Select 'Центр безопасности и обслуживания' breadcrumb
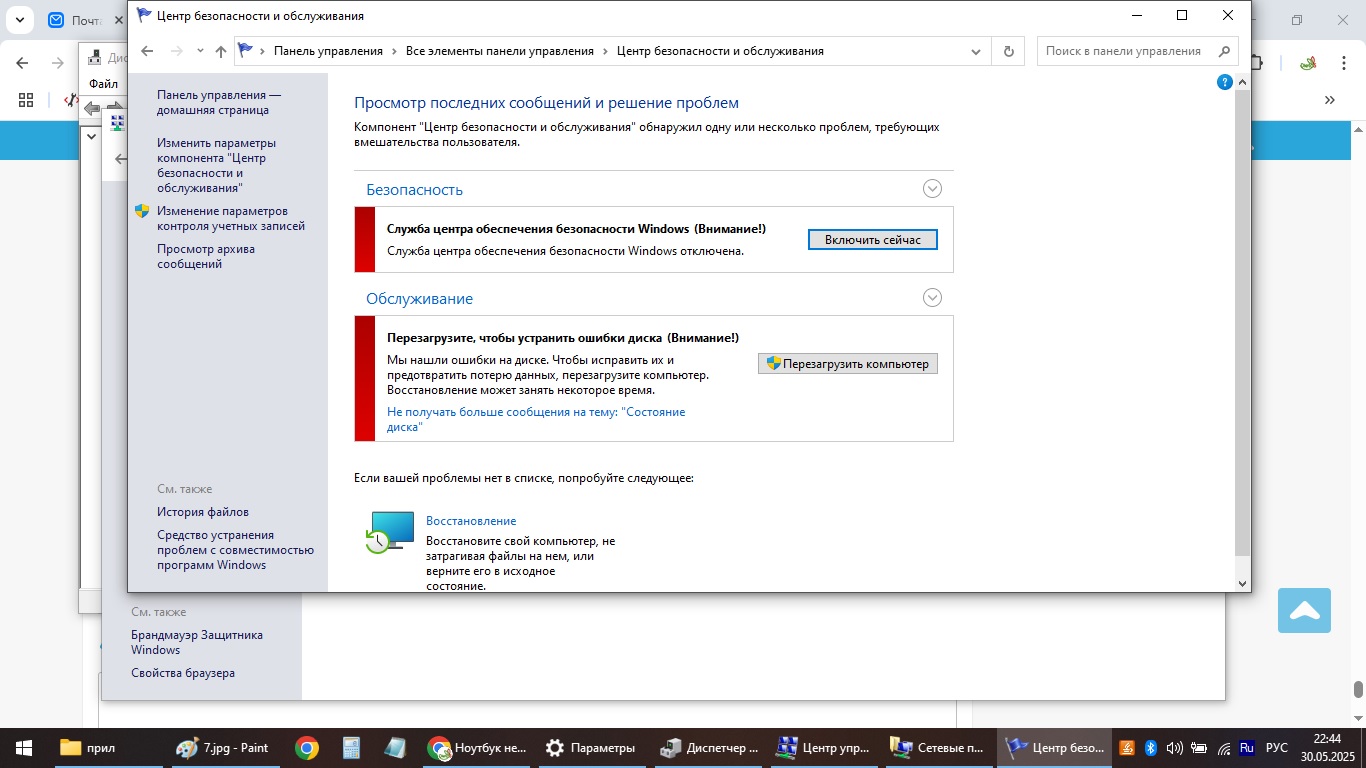Screen dimensions: 1366x768 click(720, 51)
